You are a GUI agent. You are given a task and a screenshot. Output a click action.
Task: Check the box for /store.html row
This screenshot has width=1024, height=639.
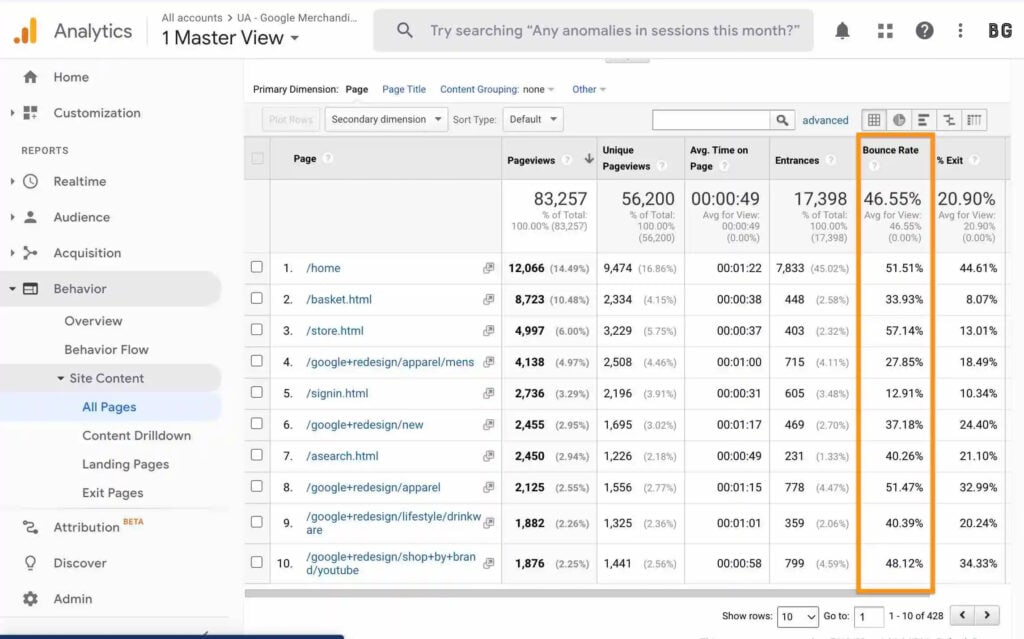click(x=257, y=330)
